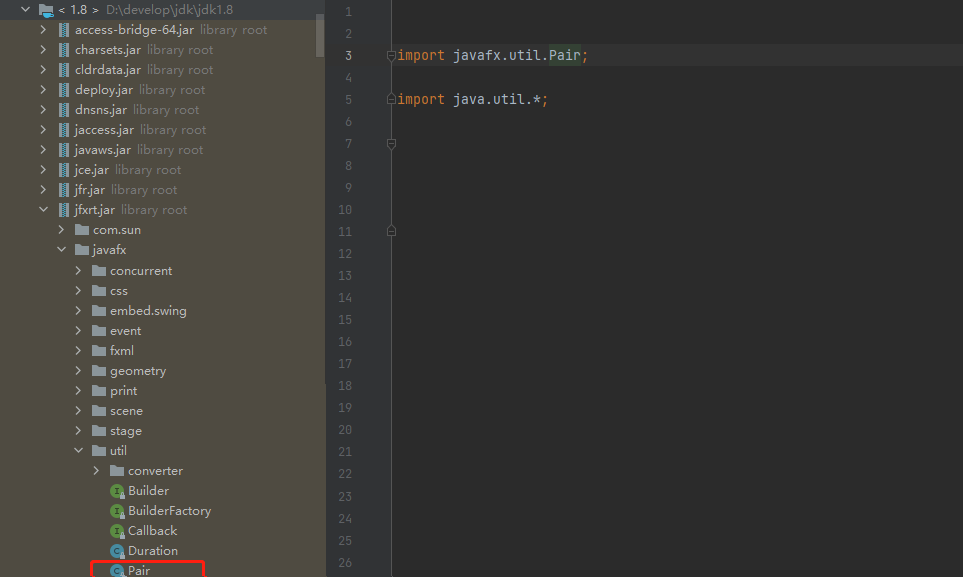Click the css folder icon
963x577 pixels.
tap(99, 291)
